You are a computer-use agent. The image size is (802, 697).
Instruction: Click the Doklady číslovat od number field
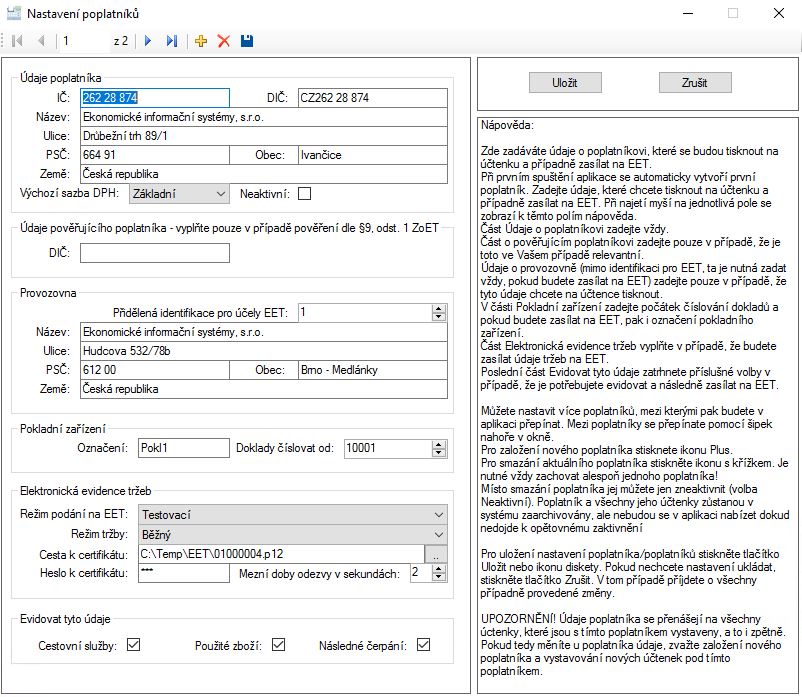click(388, 448)
